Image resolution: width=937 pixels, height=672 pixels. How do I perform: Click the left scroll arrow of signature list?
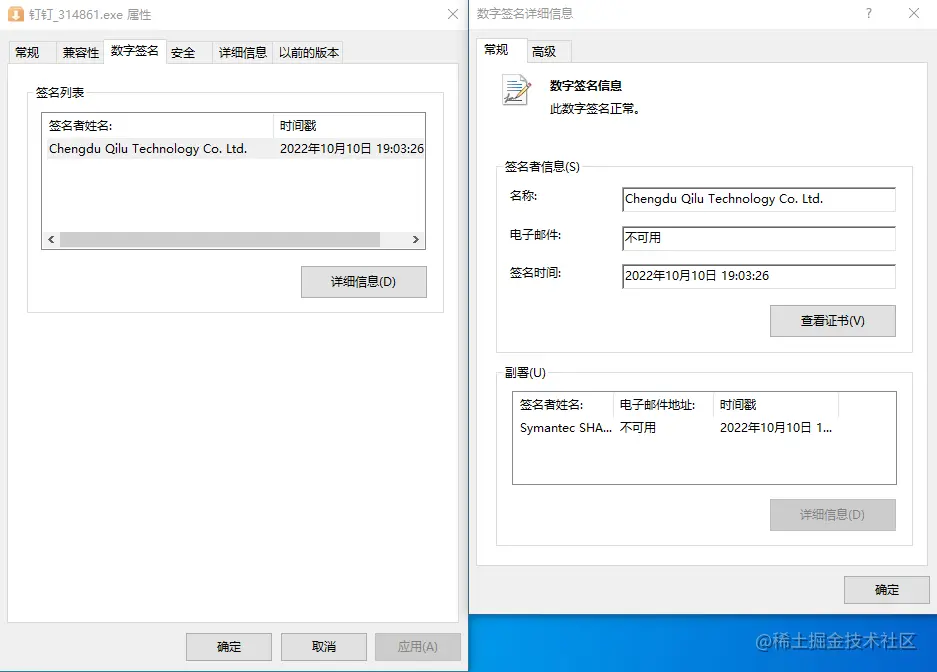tap(50, 239)
